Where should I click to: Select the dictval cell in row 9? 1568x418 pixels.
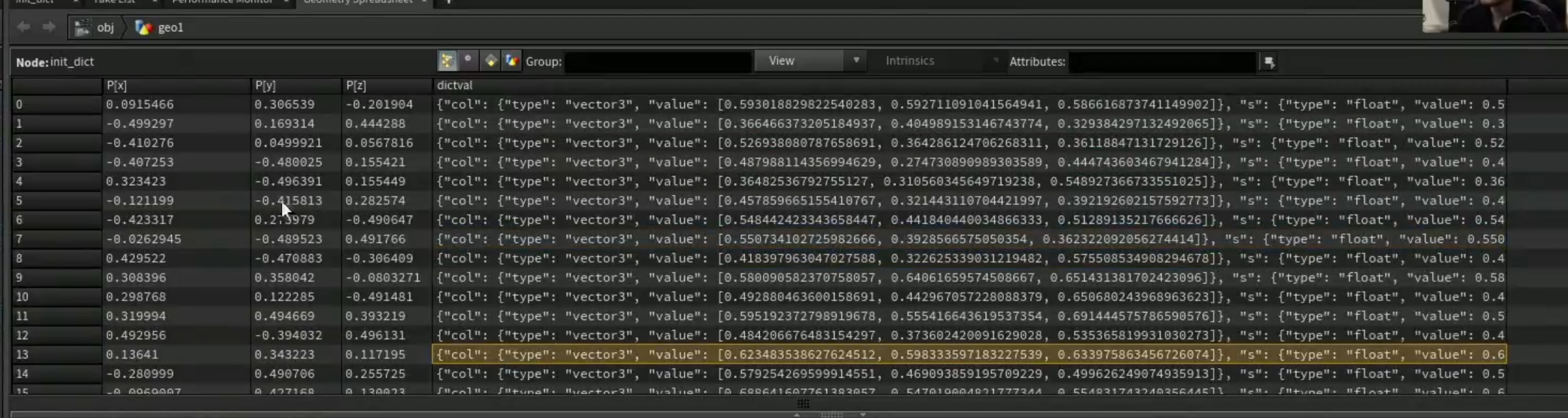pyautogui.click(x=969, y=278)
